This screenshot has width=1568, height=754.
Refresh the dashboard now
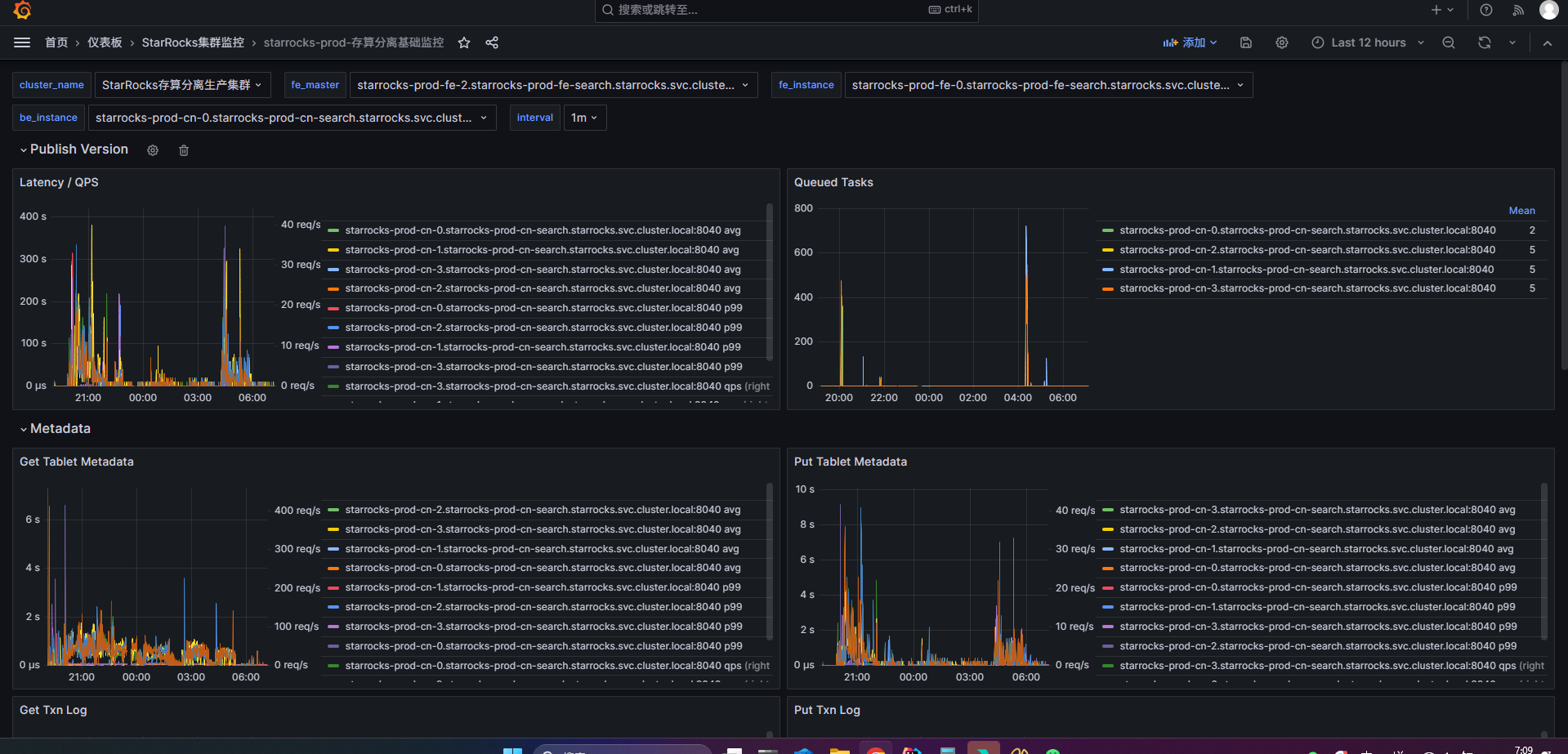tap(1485, 42)
